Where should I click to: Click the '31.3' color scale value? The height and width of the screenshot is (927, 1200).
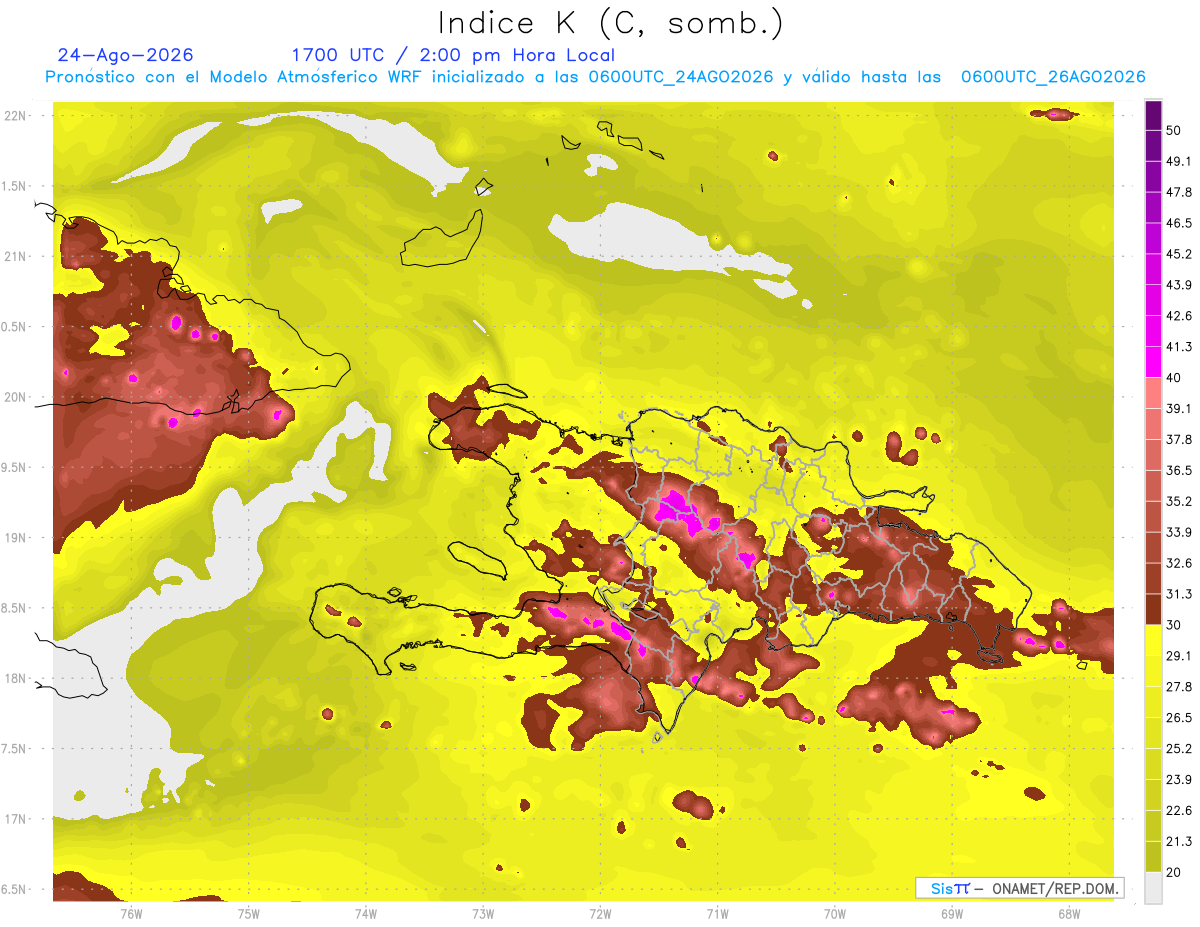click(1179, 594)
